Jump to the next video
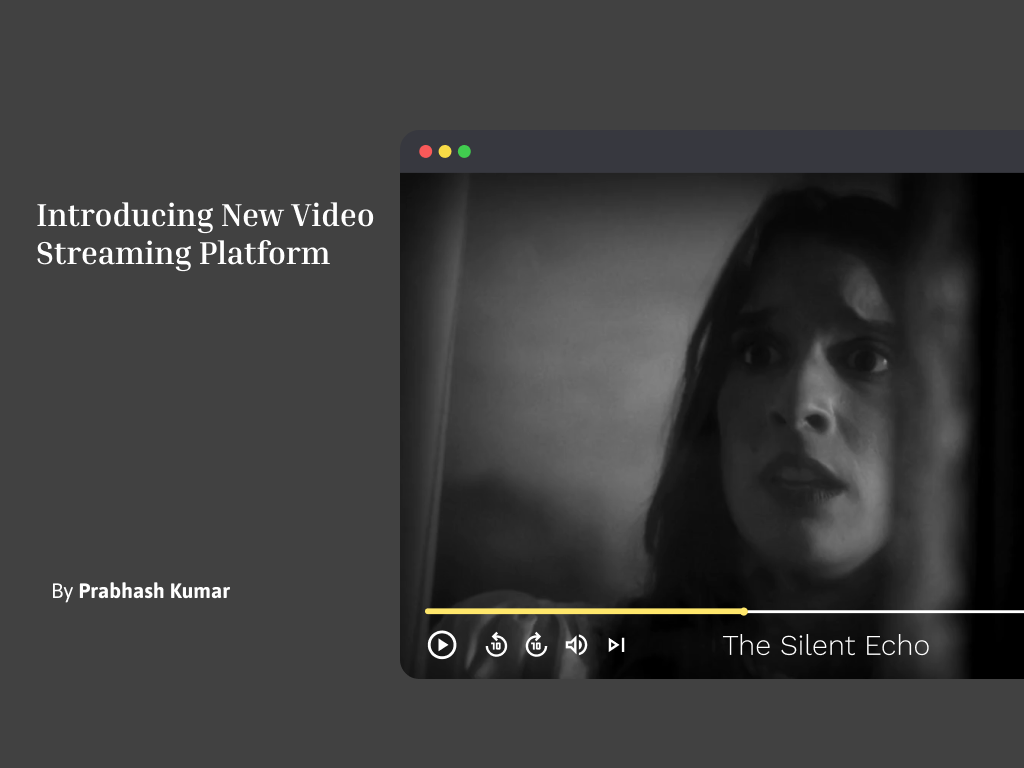 tap(616, 645)
